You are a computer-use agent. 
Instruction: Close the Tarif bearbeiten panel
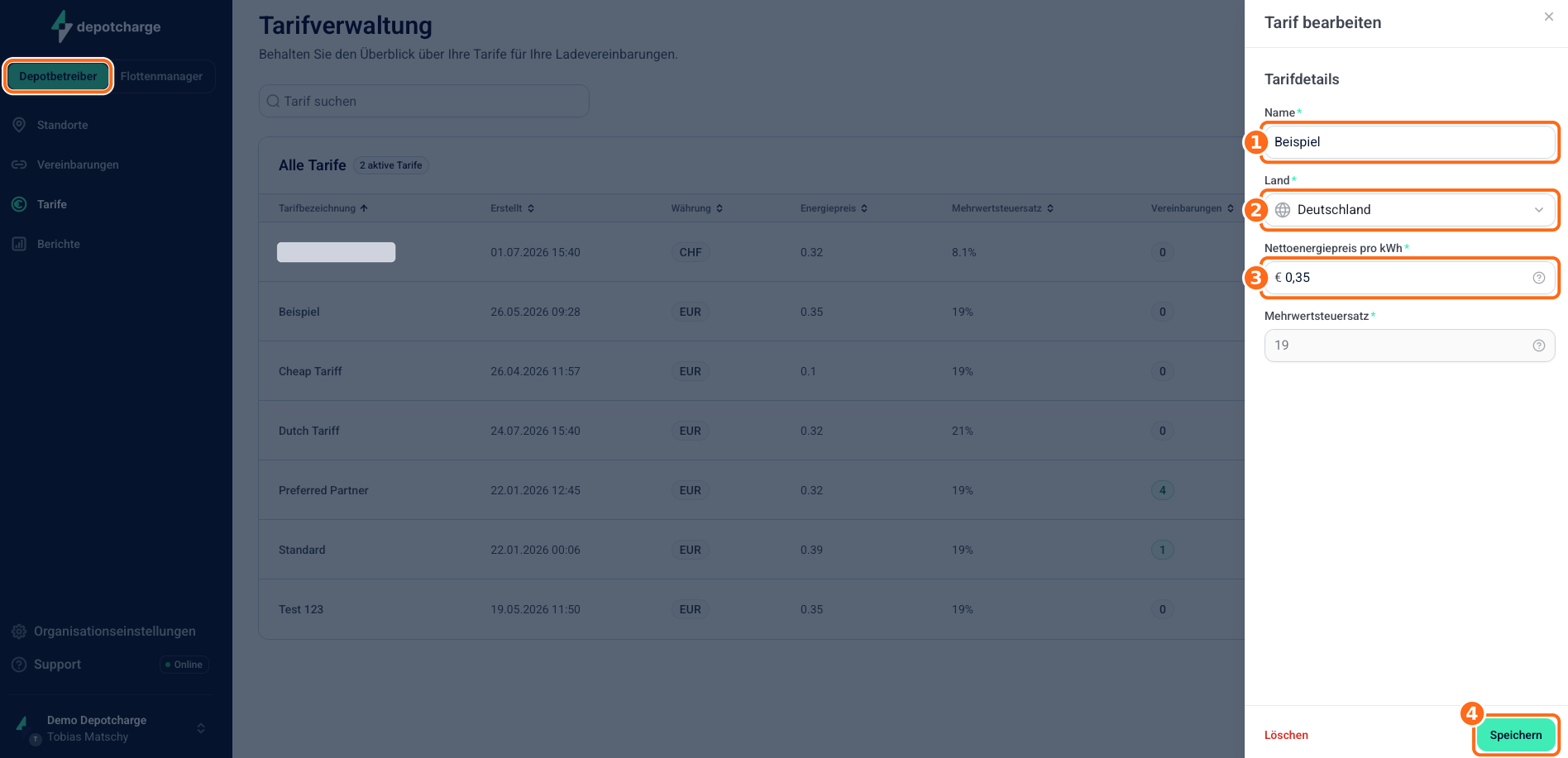(x=1549, y=17)
